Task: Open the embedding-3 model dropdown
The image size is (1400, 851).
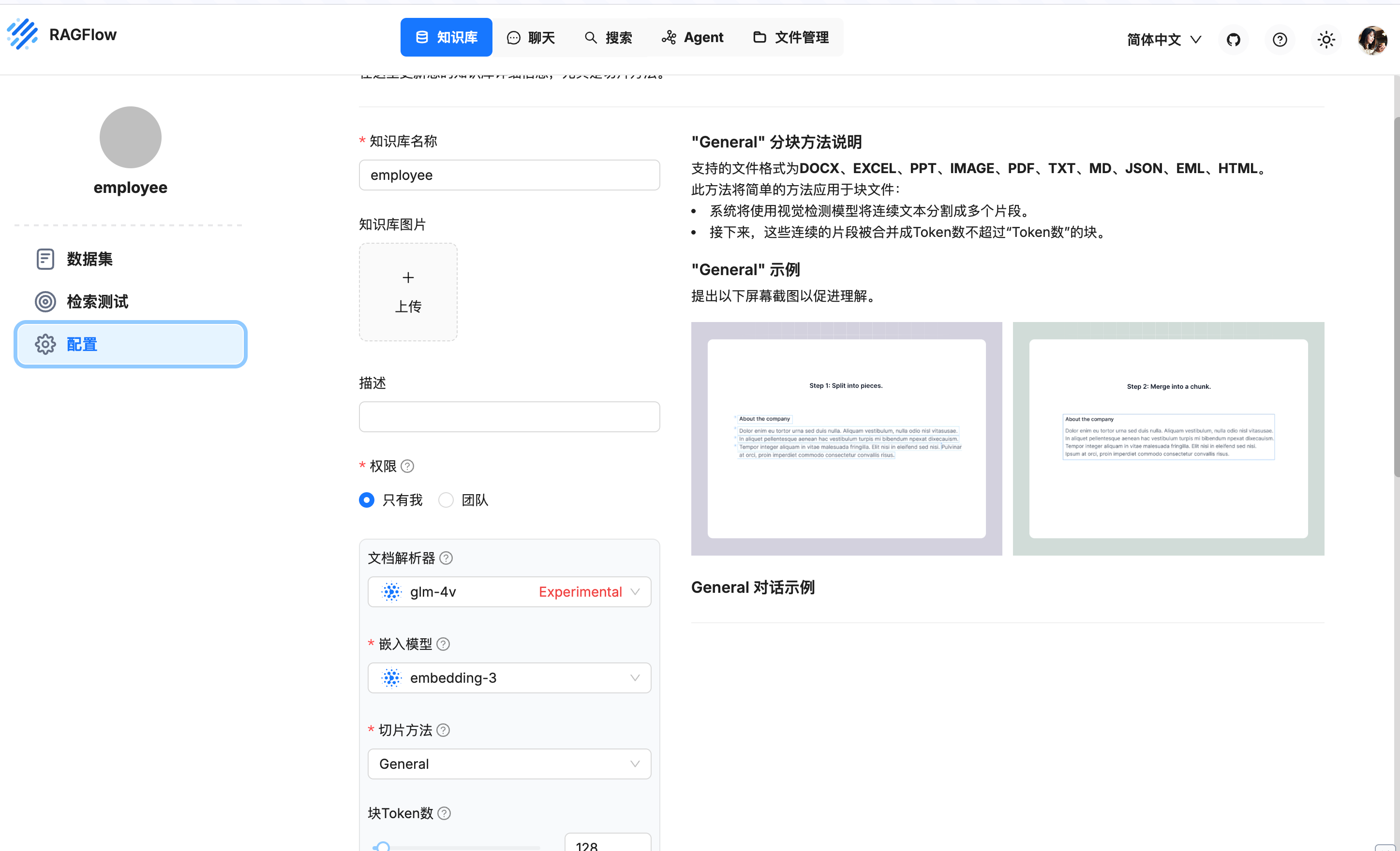Action: [509, 678]
